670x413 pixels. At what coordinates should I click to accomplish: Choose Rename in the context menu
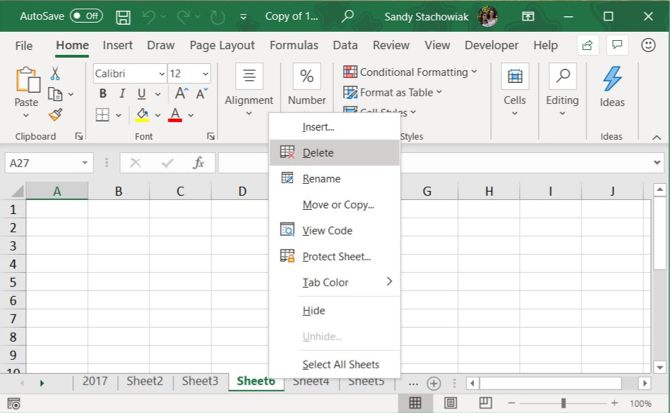tap(335, 179)
